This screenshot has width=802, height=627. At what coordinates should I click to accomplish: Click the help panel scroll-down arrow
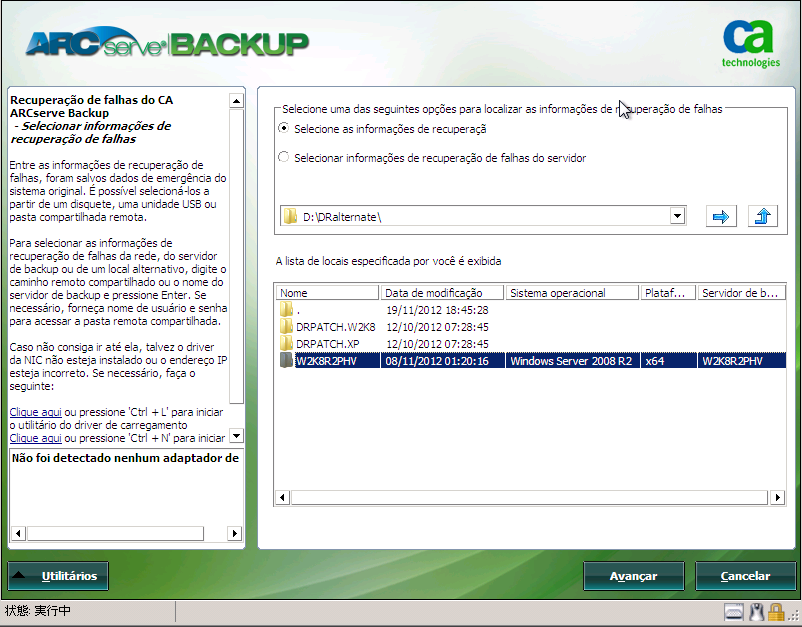click(x=236, y=436)
